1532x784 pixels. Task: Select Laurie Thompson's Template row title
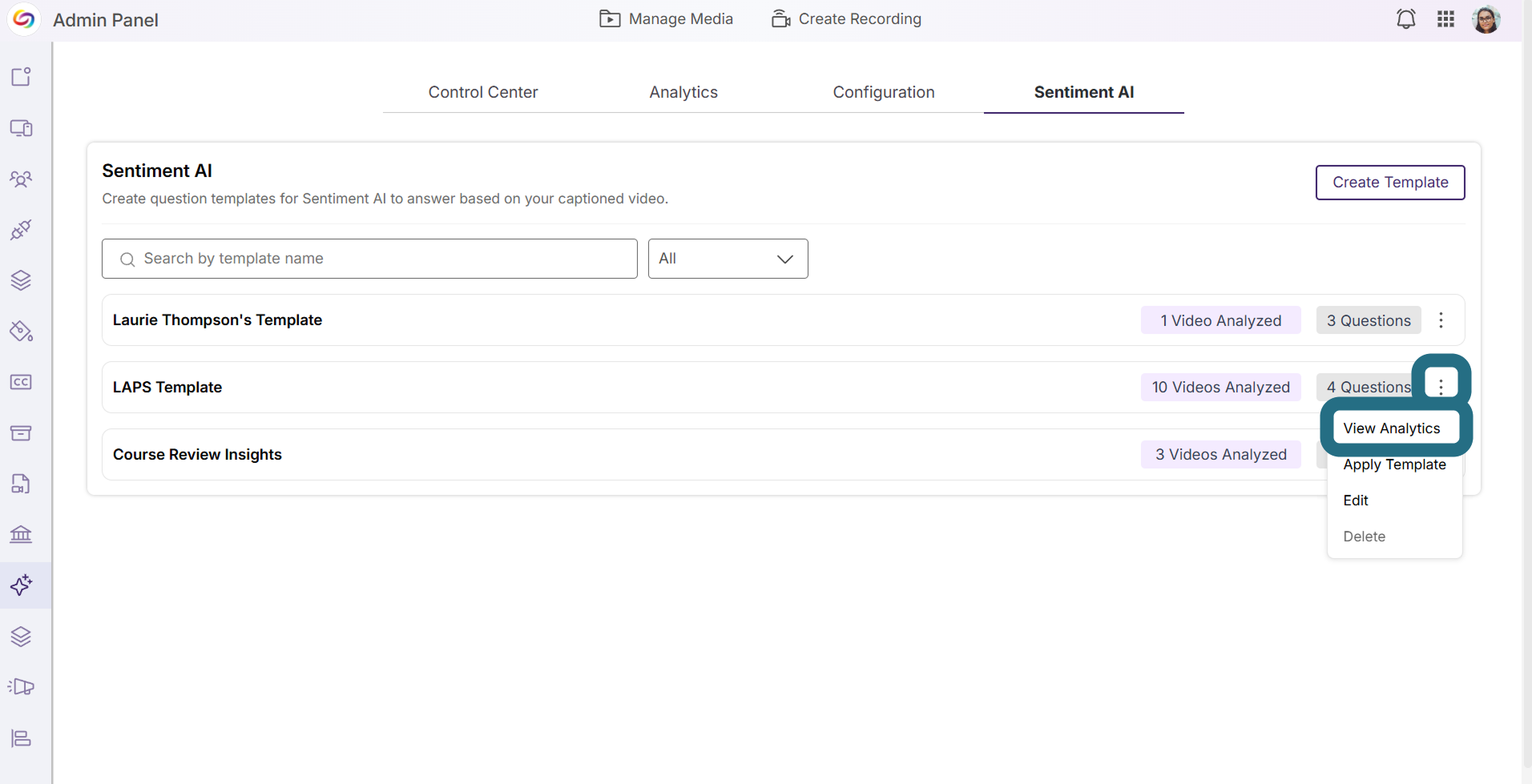(217, 320)
